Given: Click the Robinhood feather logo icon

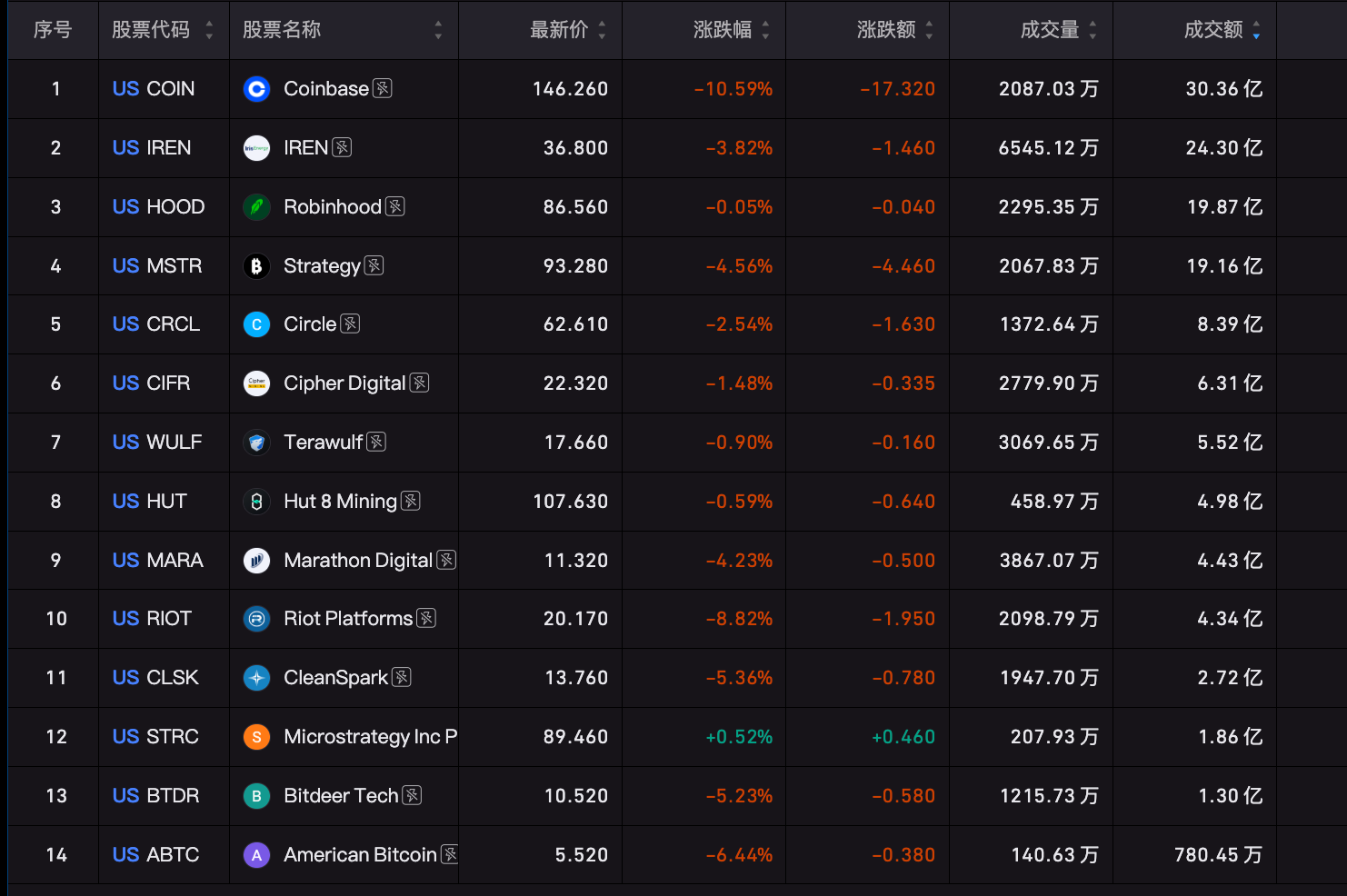Looking at the screenshot, I should point(256,207).
